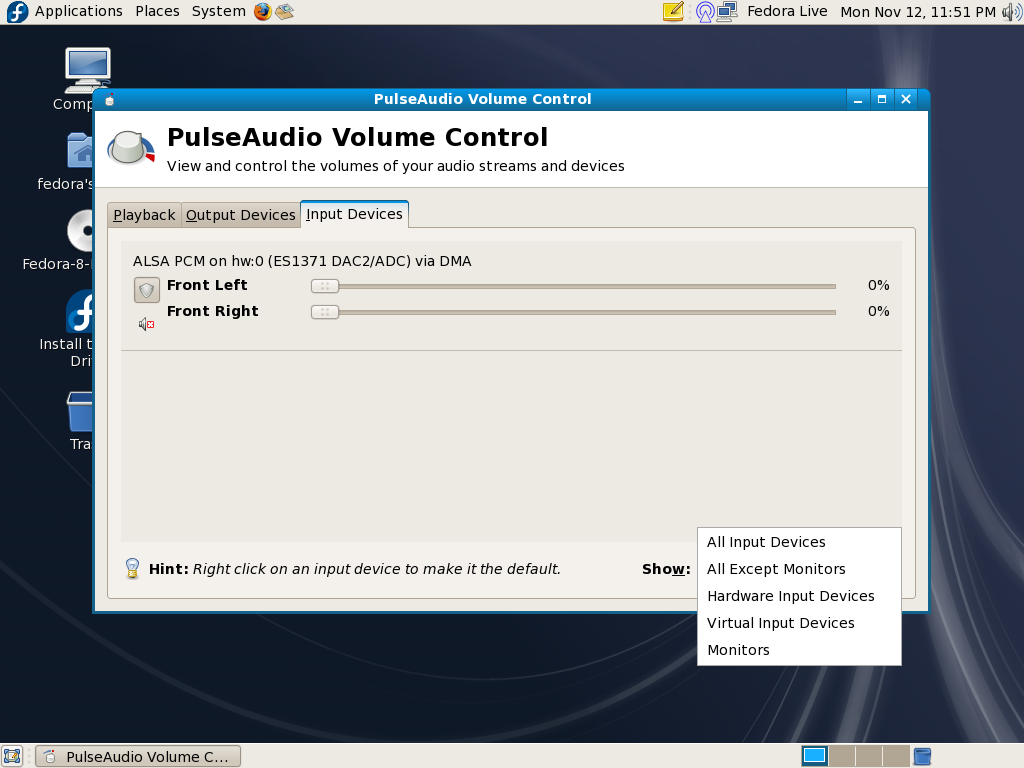The image size is (1024, 768).
Task: Launch Firefox from the top panel
Action: (x=263, y=12)
